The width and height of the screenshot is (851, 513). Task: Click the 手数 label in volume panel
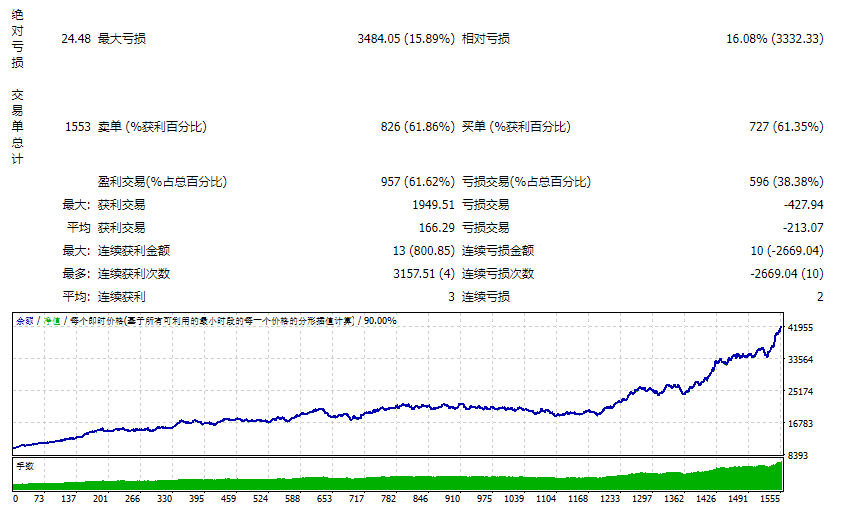[25, 466]
